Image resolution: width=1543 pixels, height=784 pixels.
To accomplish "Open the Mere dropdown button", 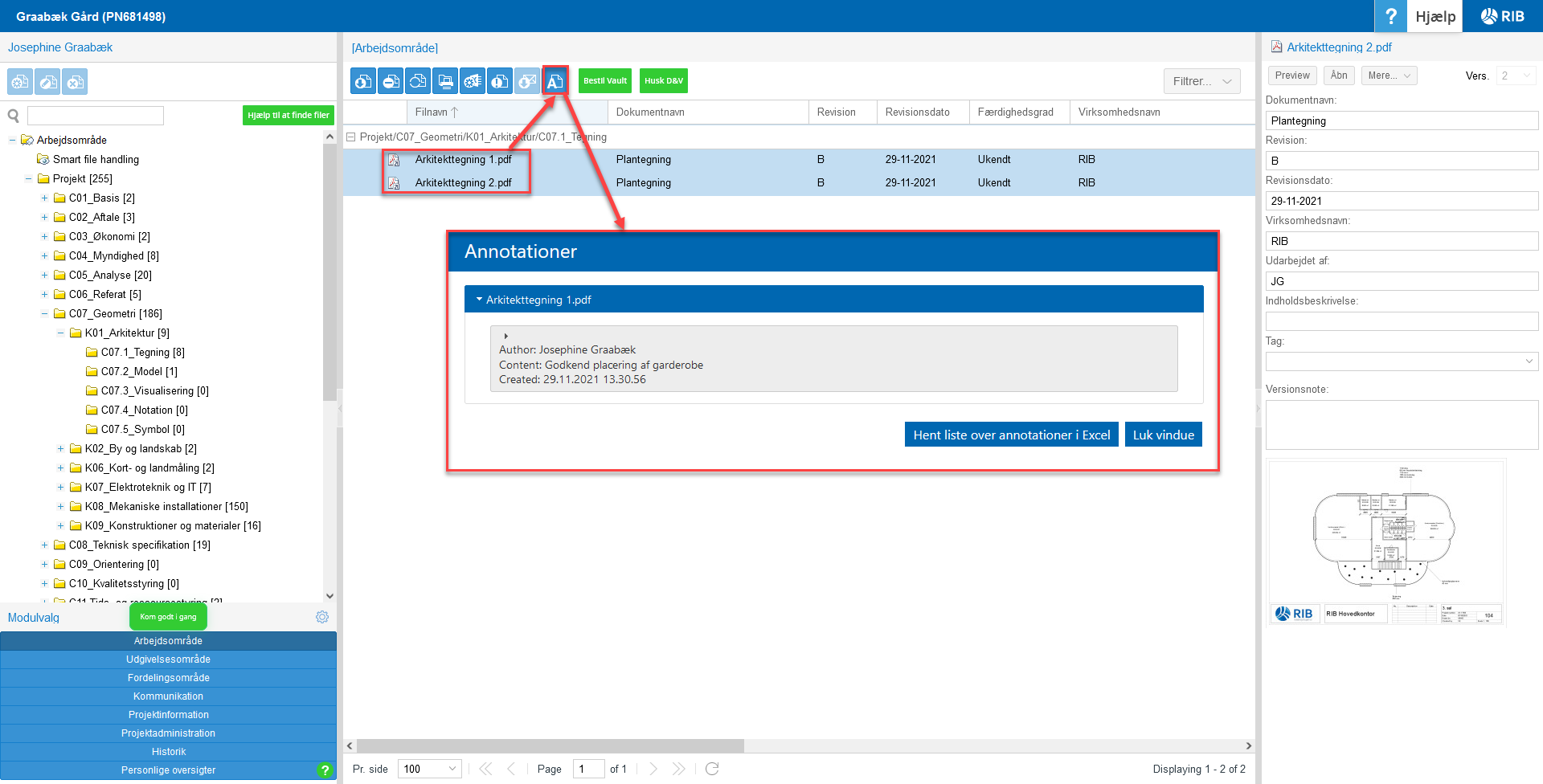I will click(x=1389, y=76).
